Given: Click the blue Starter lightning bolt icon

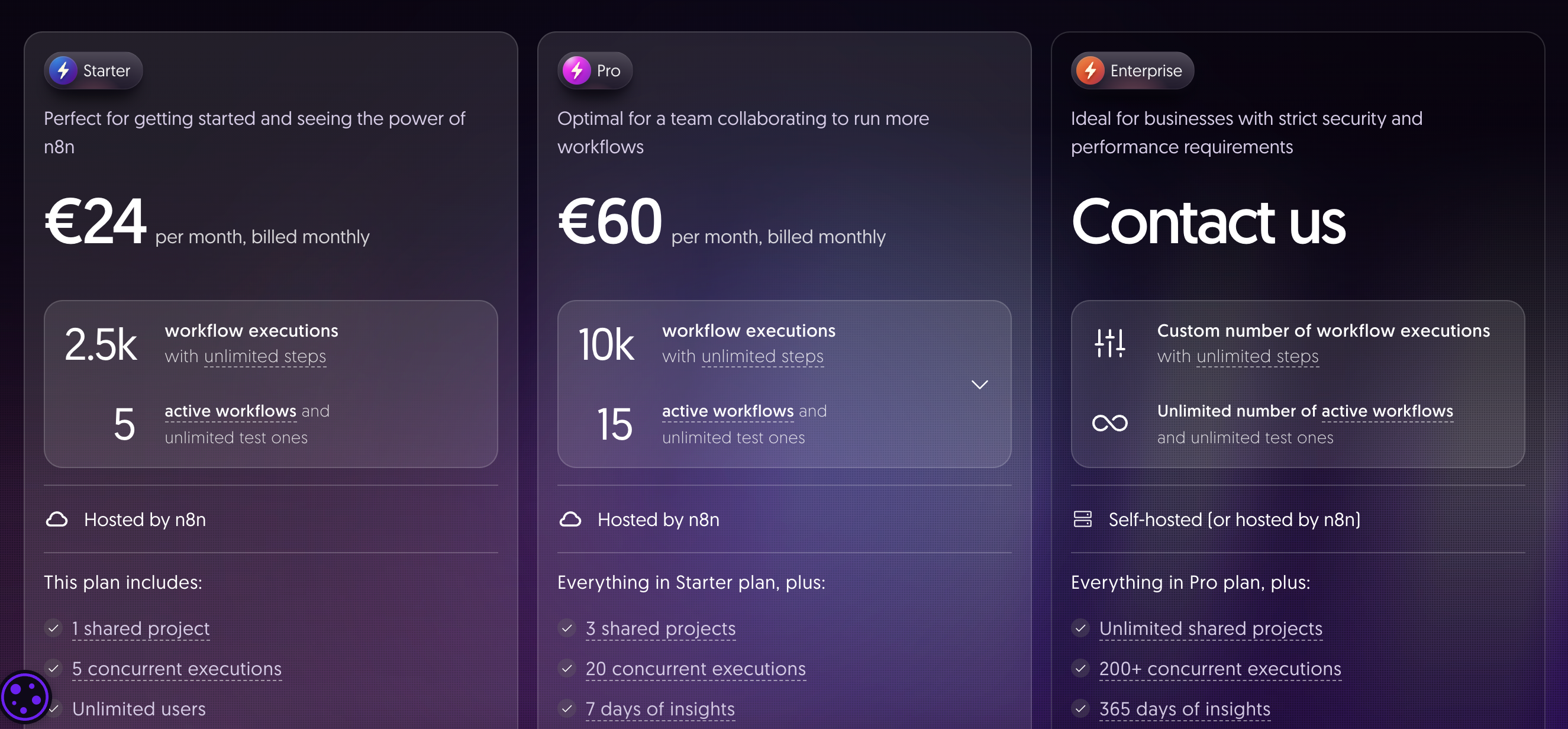Looking at the screenshot, I should pos(63,70).
